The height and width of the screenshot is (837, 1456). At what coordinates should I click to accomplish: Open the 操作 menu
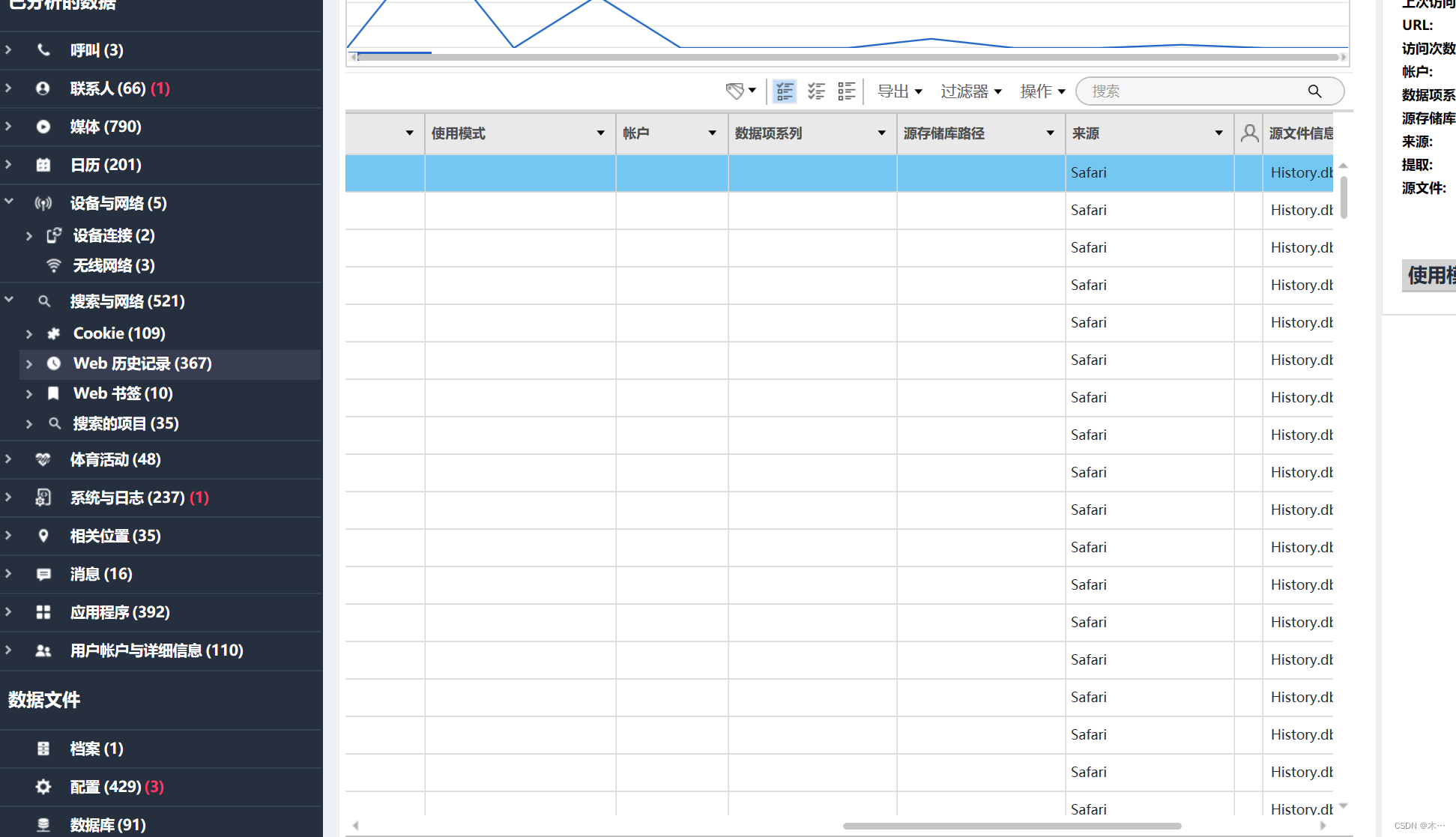[1042, 91]
